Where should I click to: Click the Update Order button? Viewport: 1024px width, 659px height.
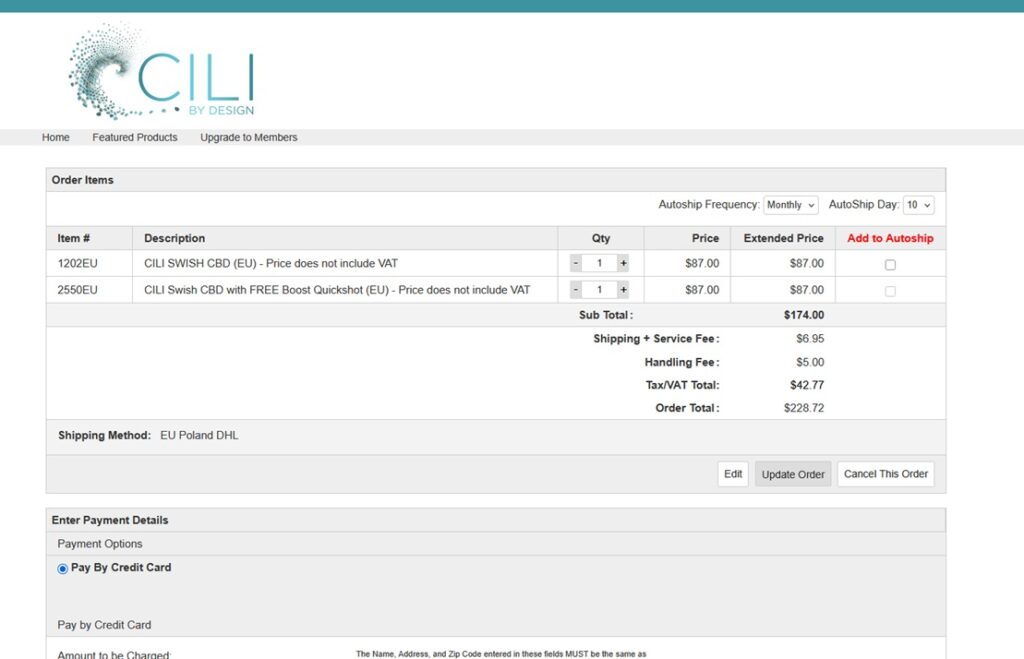pos(793,474)
